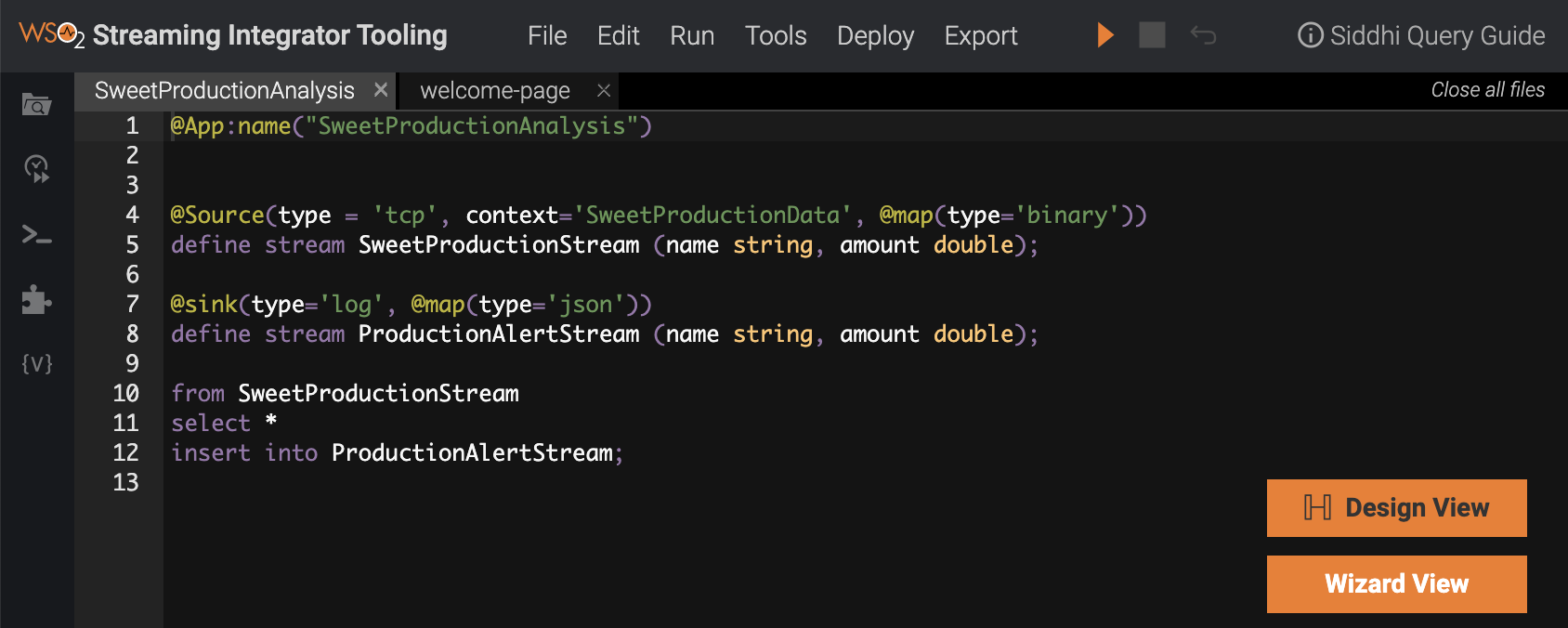Open the Deploy menu
This screenshot has width=1568, height=628.
[x=875, y=35]
